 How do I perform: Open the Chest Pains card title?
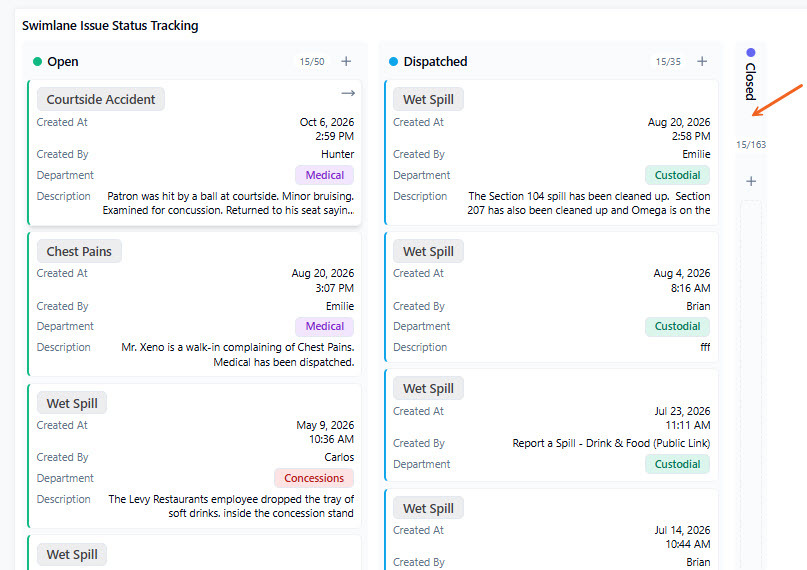(x=79, y=251)
